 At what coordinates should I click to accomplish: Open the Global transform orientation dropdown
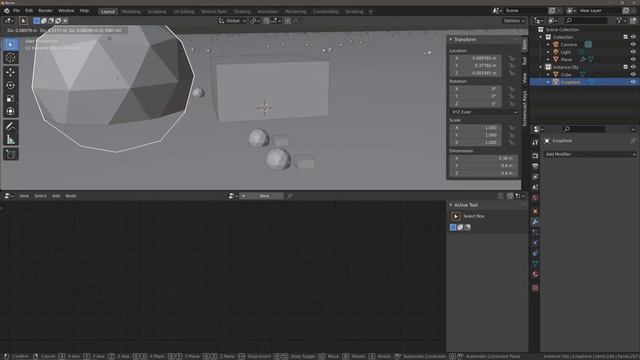232,21
